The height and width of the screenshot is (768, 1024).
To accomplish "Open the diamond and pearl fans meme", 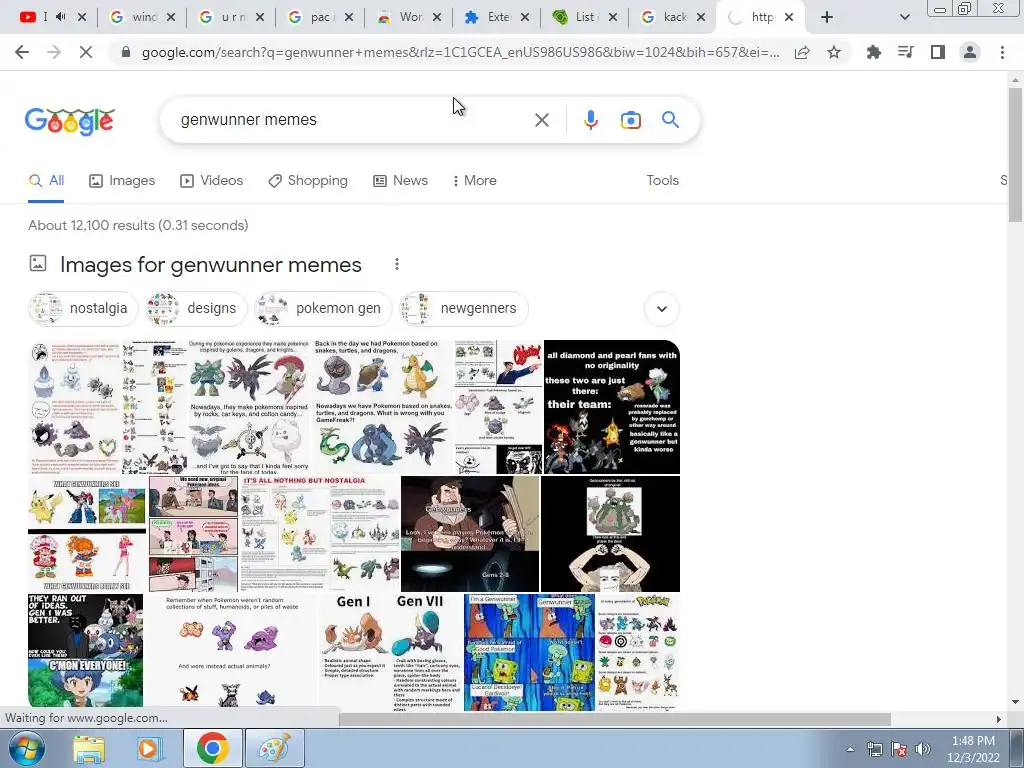I will coord(612,407).
